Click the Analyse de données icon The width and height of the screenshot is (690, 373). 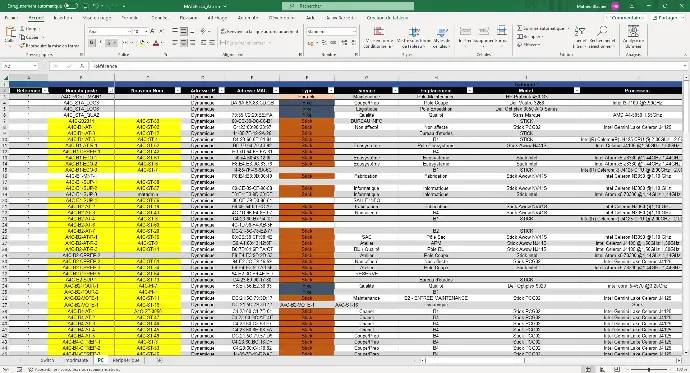(633, 37)
